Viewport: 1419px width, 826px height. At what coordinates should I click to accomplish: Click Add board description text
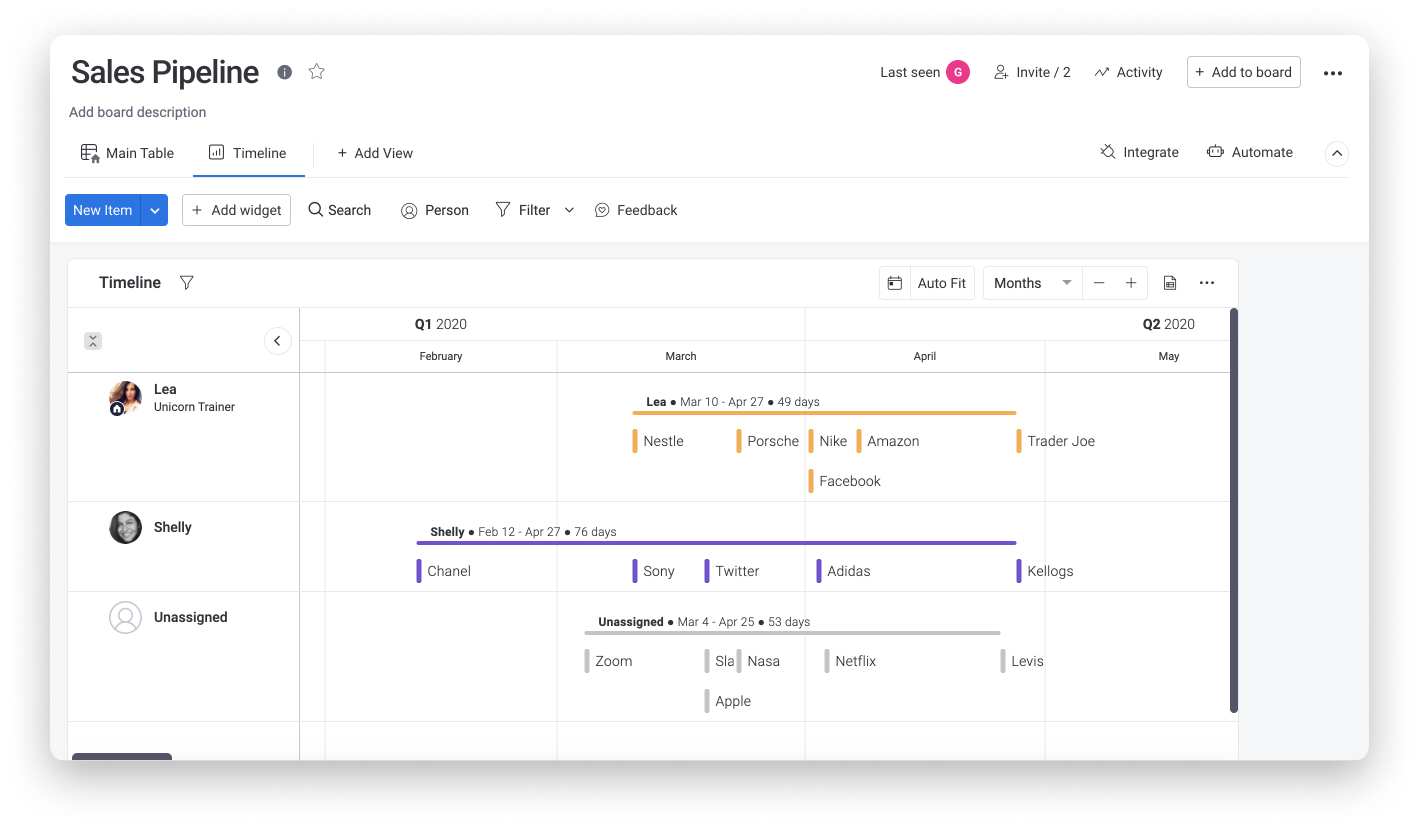tap(138, 112)
